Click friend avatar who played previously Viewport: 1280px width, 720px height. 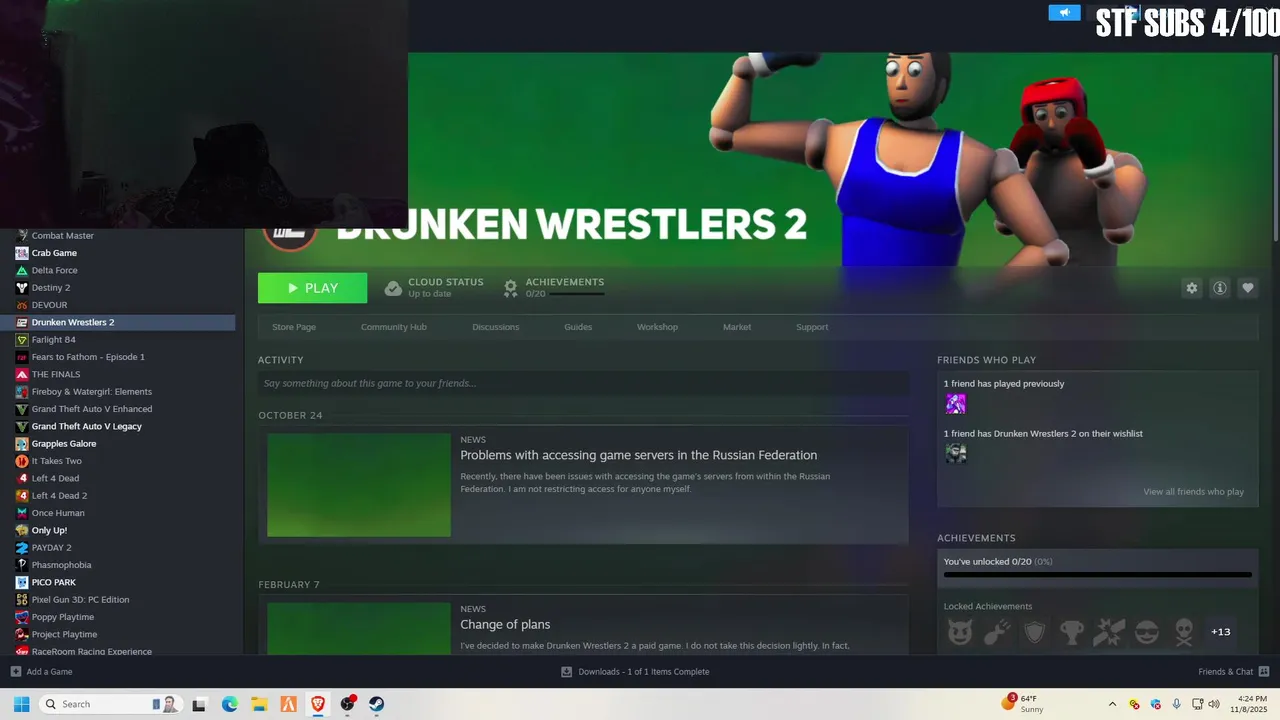956,404
